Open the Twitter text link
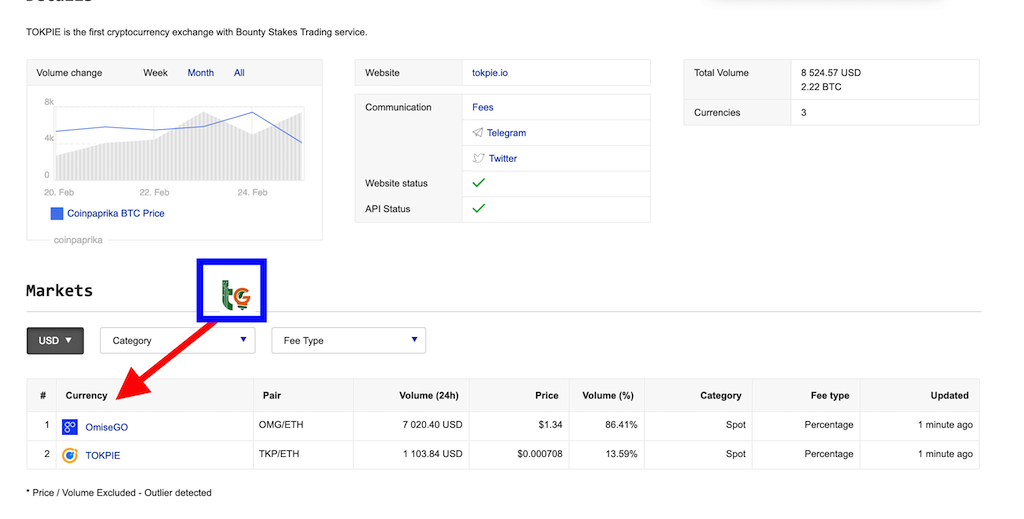This screenshot has width=1024, height=519. tap(503, 158)
